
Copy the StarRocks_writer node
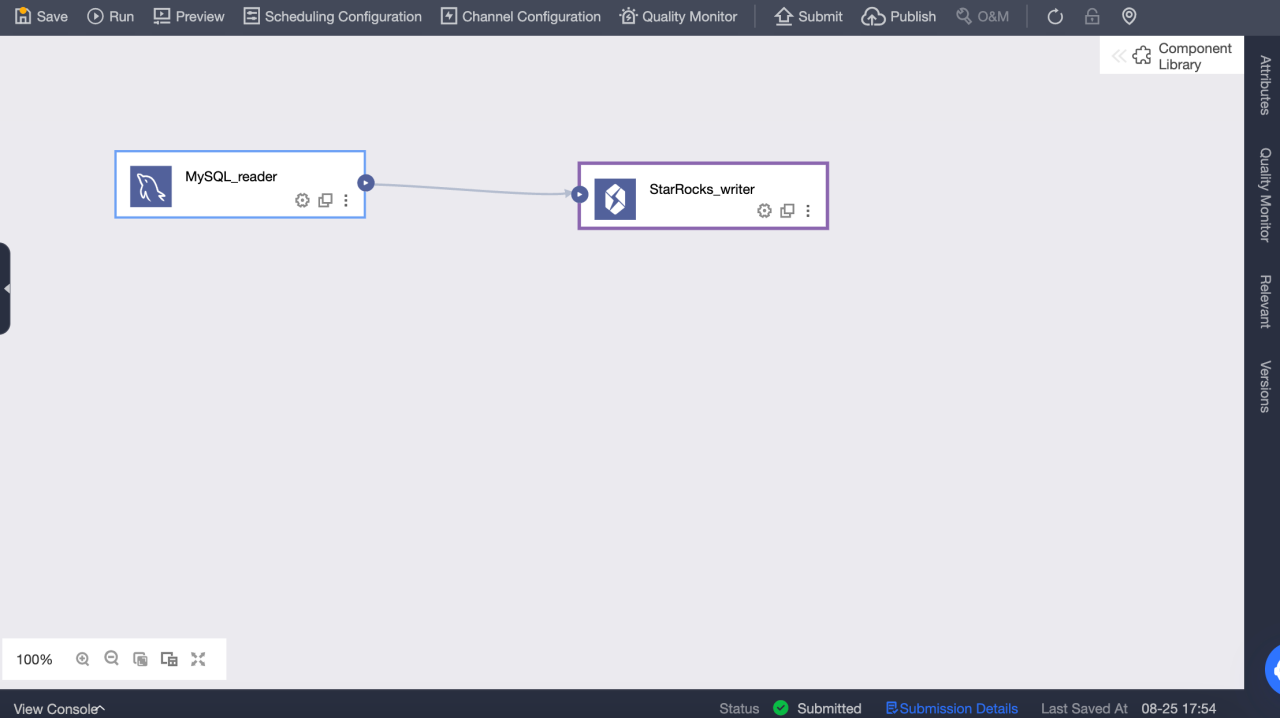[x=787, y=211]
